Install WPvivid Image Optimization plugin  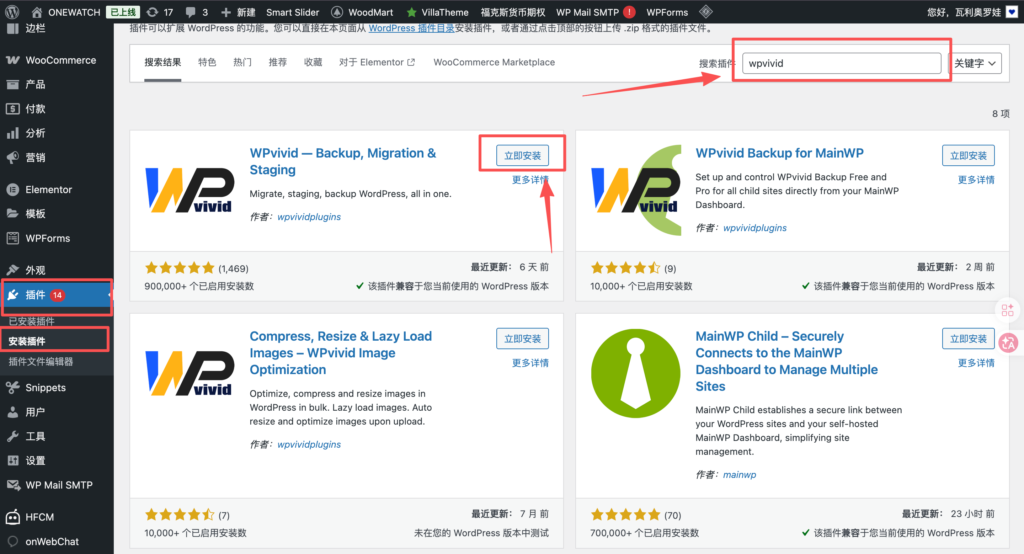tap(522, 338)
